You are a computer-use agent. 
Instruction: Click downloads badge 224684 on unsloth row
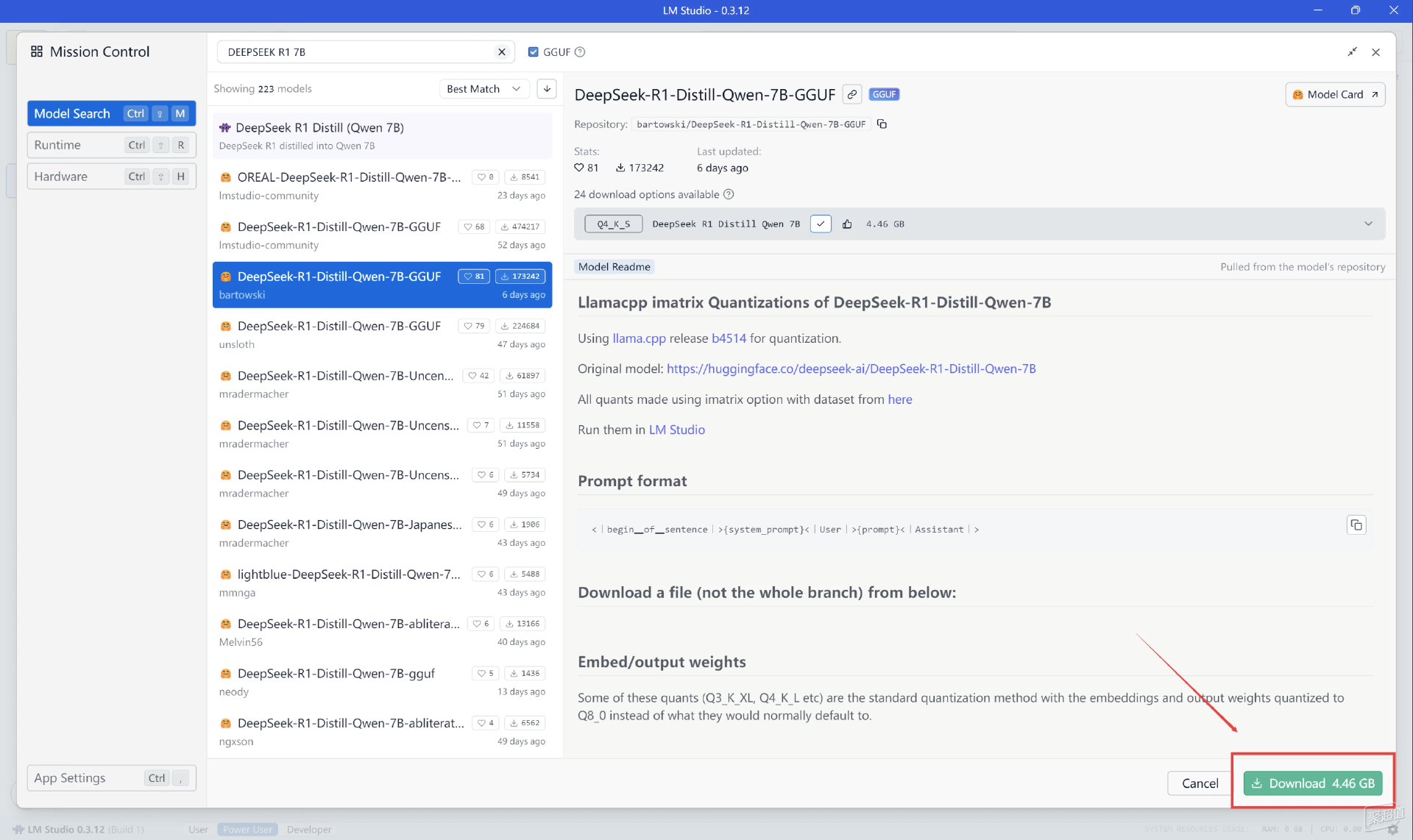point(520,326)
